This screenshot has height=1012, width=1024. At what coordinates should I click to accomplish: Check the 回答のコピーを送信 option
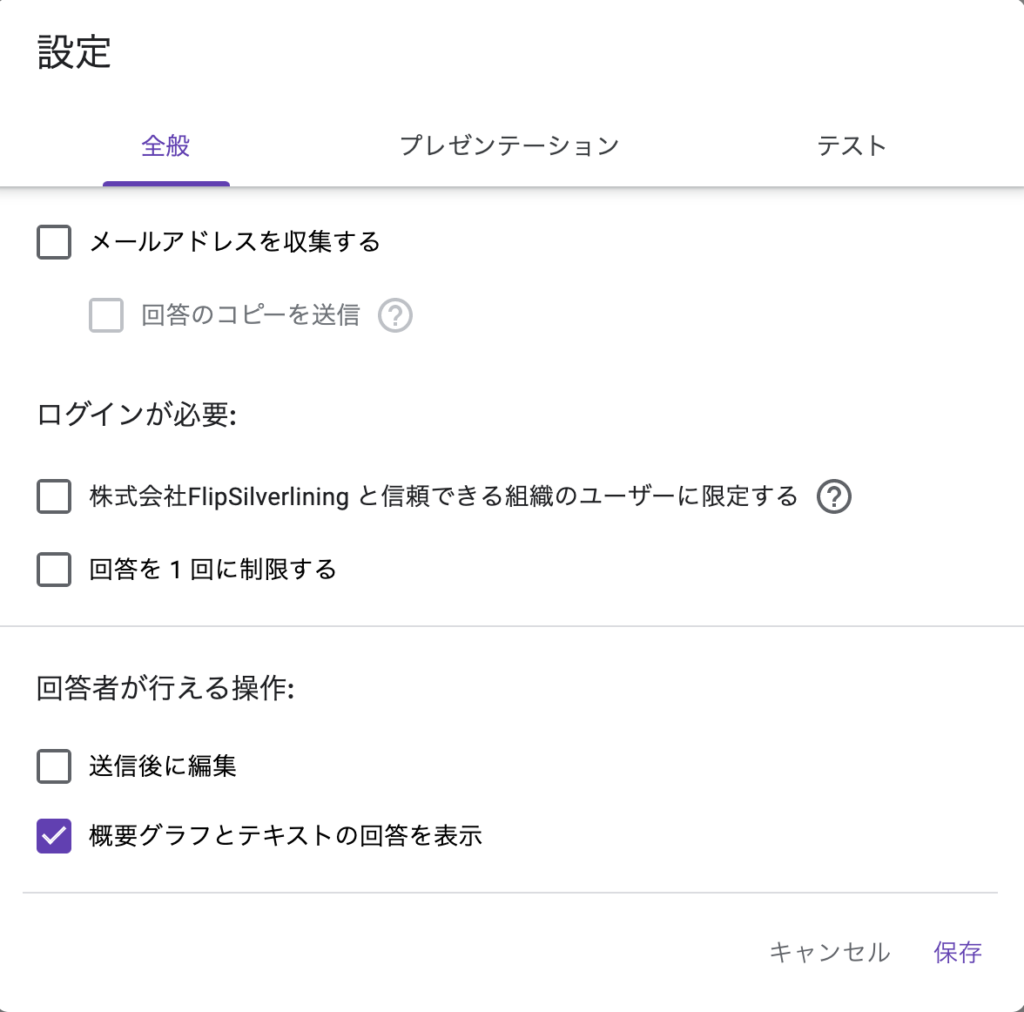click(105, 315)
